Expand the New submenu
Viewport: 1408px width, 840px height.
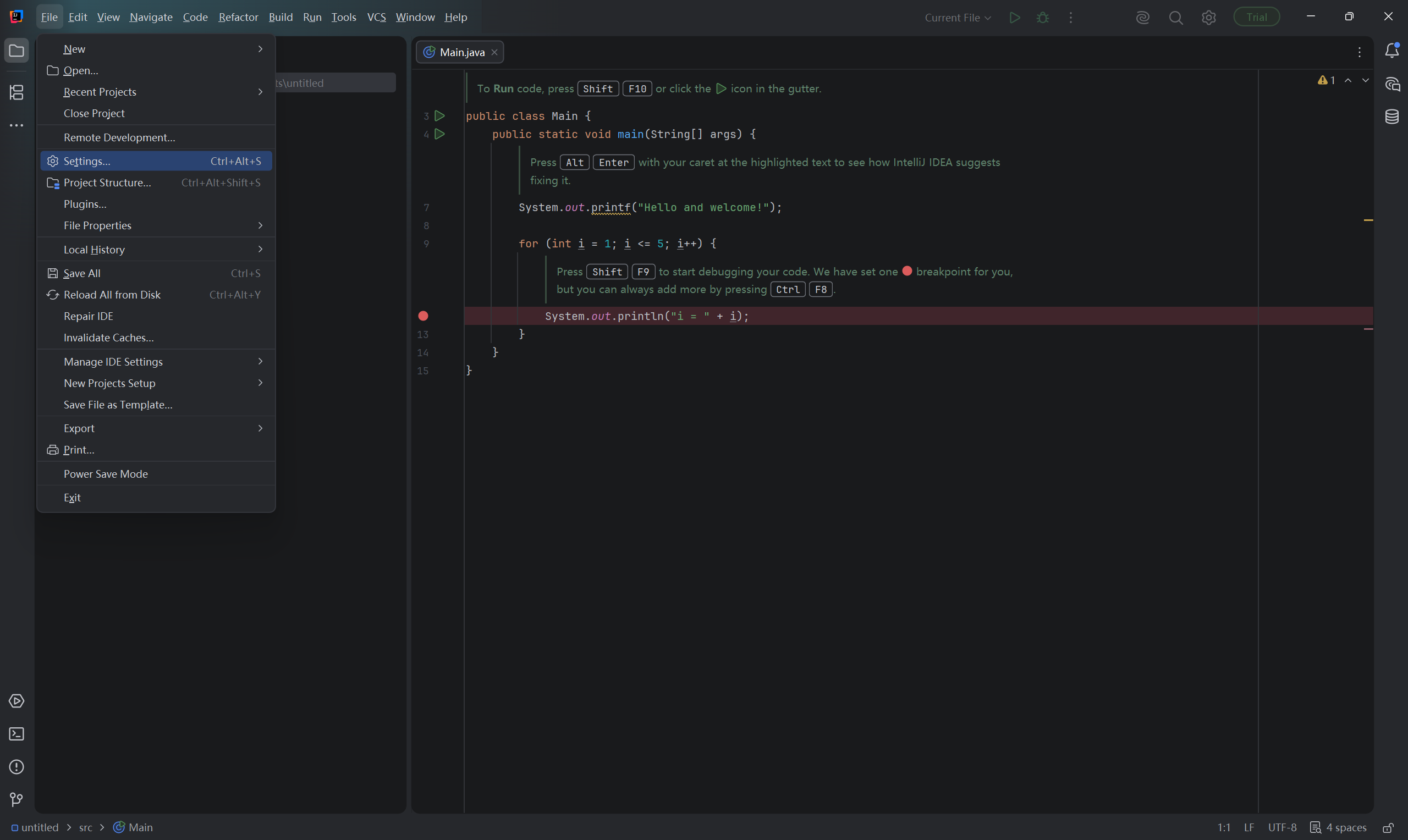tap(156, 49)
